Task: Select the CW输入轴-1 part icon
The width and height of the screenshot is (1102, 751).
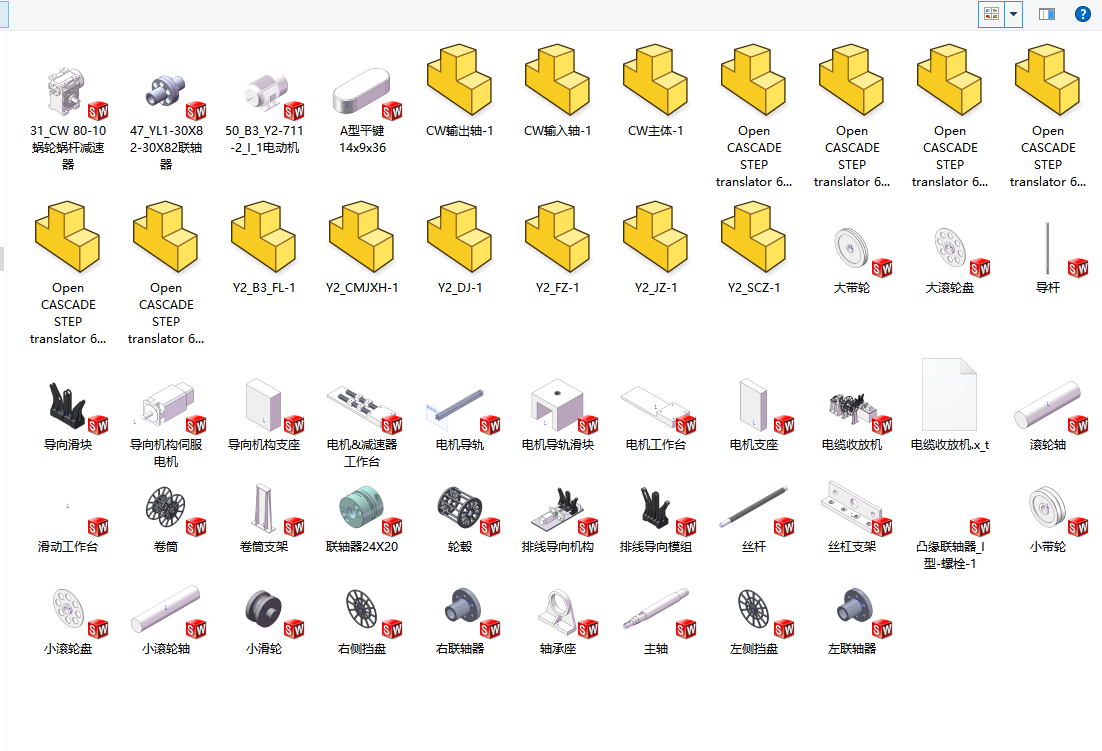Action: click(558, 80)
